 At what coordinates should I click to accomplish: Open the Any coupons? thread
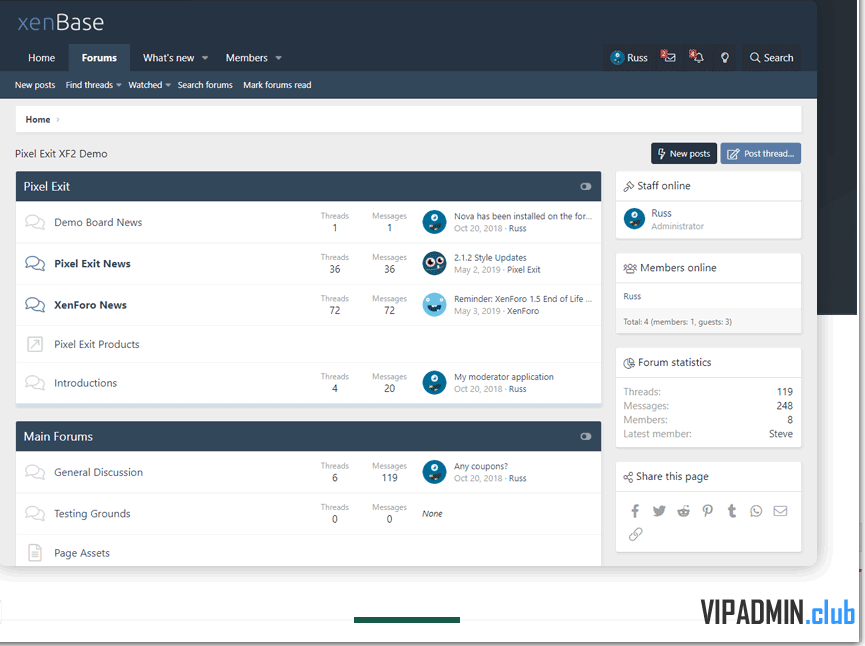click(480, 466)
